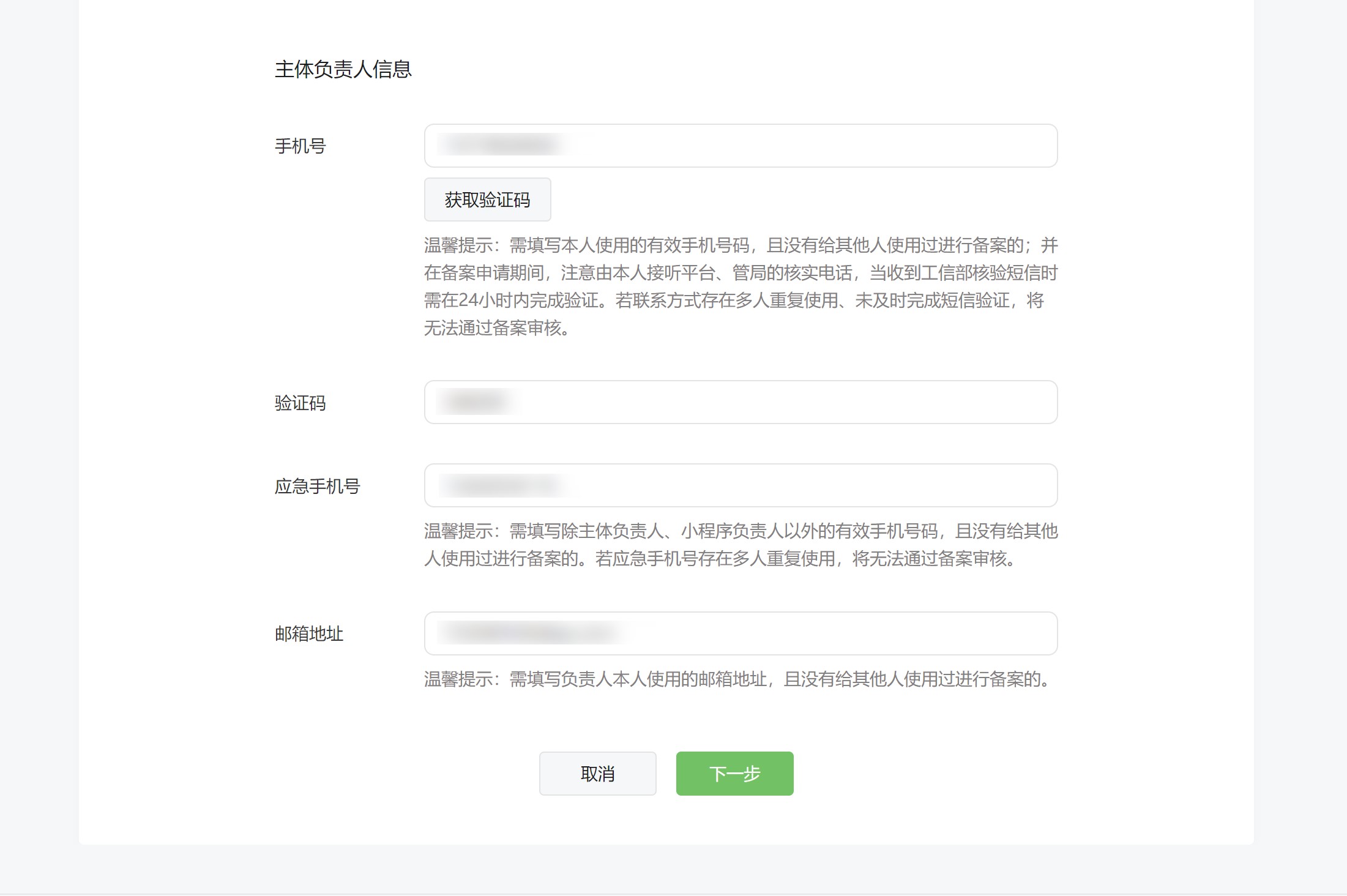Click the 验证码 field label
The height and width of the screenshot is (896, 1347).
(300, 403)
